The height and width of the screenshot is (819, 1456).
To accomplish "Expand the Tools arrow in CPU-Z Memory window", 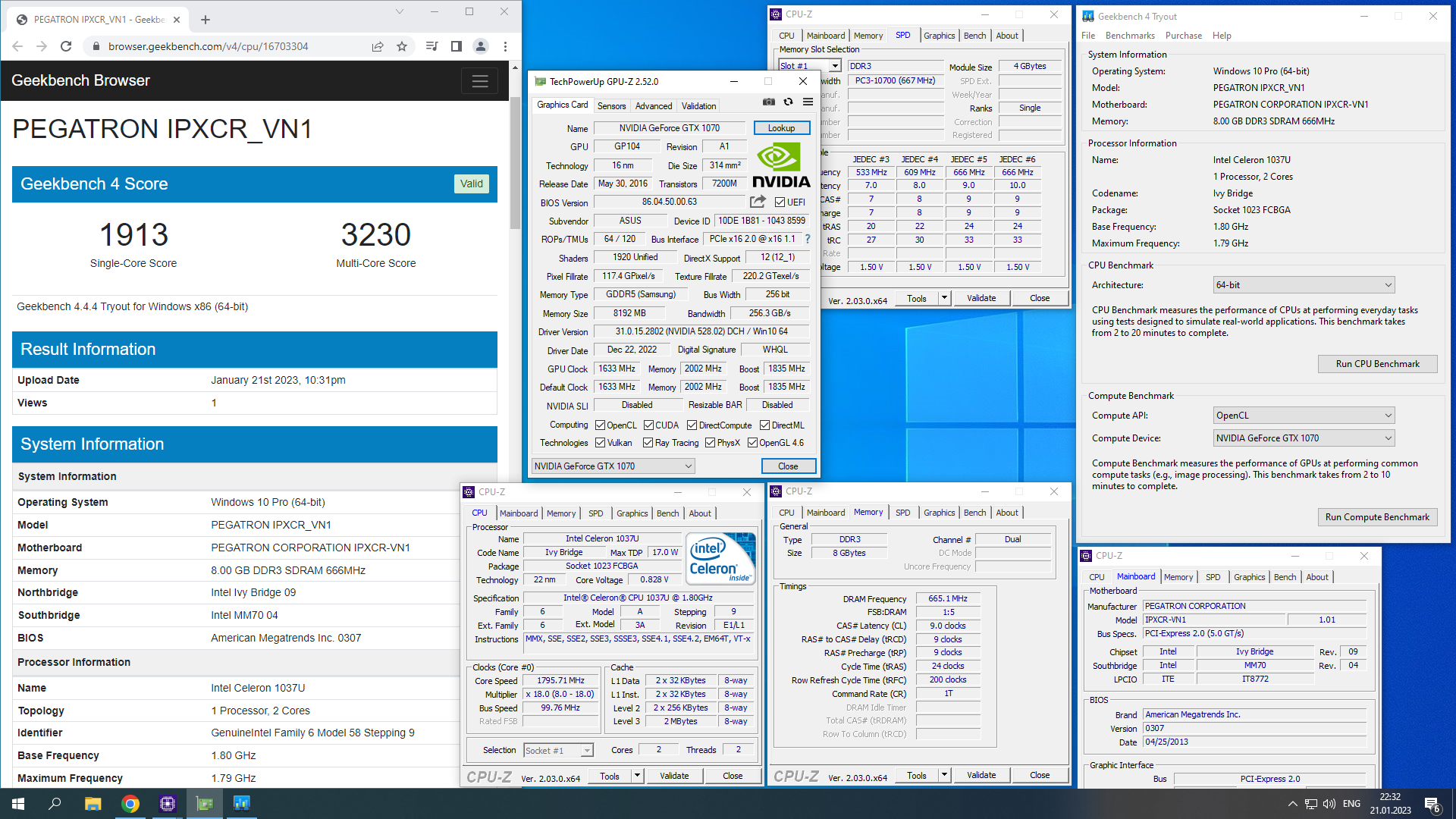I will click(944, 775).
